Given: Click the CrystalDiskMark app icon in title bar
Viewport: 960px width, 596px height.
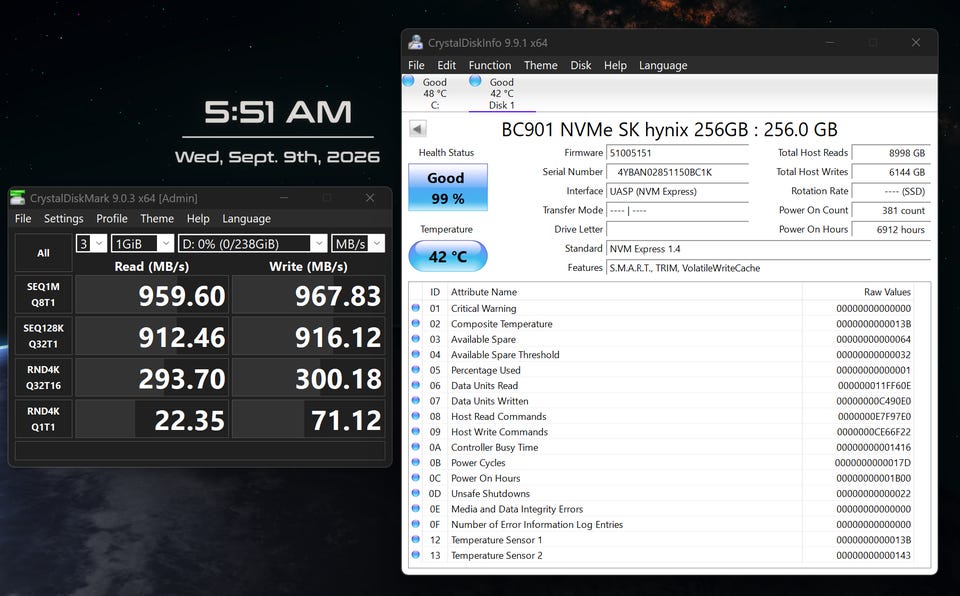Looking at the screenshot, I should tap(18, 197).
